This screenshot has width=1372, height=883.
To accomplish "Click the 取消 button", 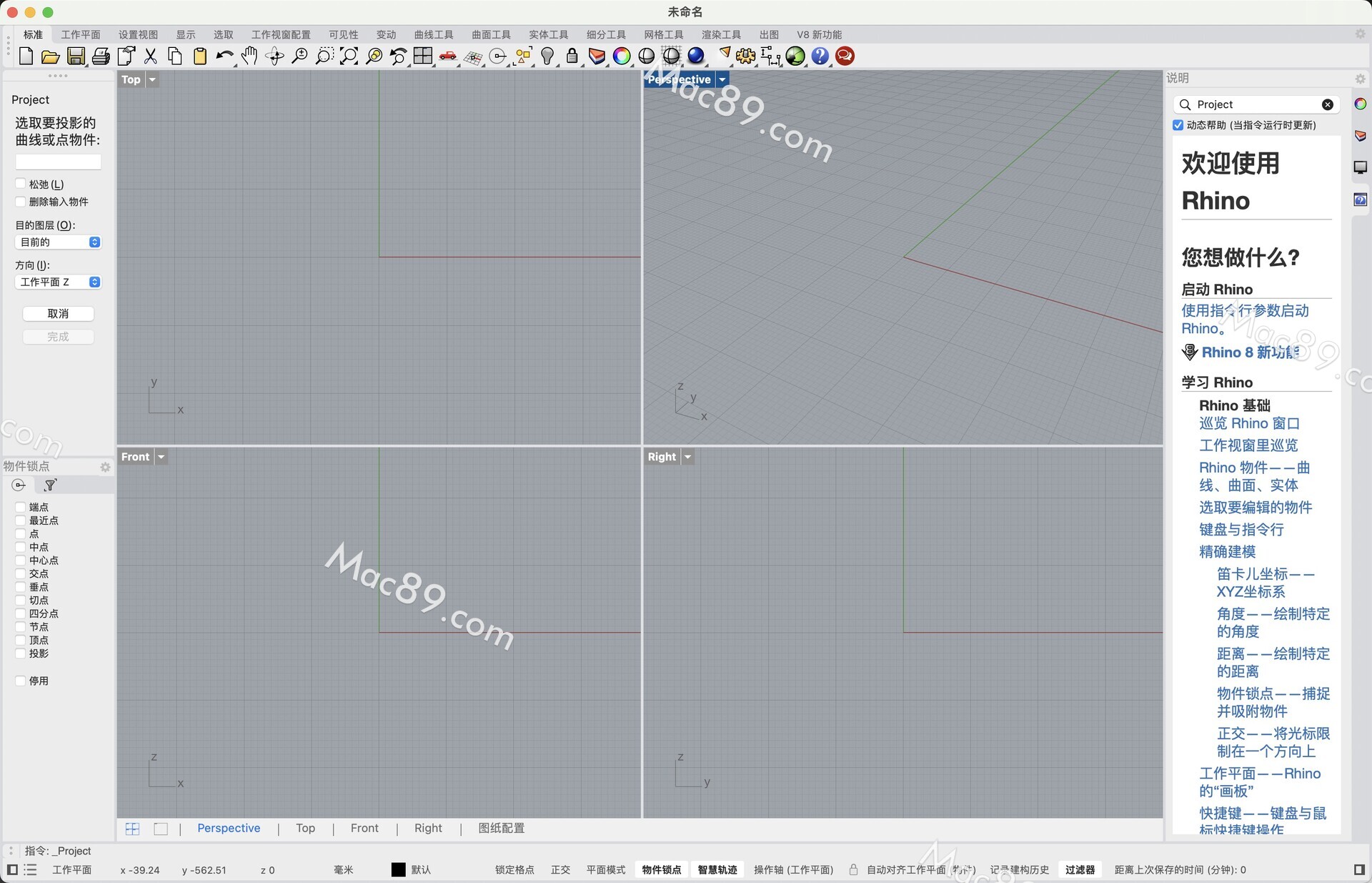I will coord(58,314).
